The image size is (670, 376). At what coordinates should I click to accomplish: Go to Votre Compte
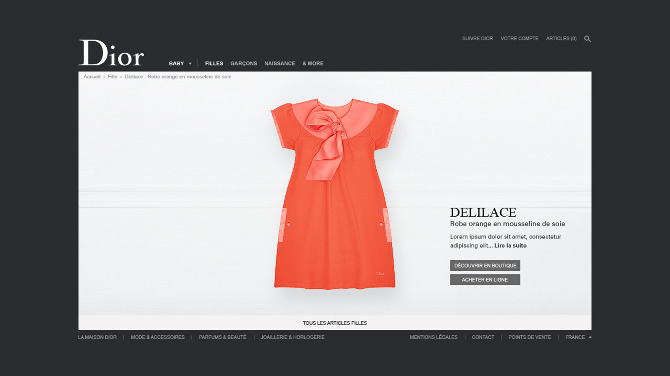click(x=519, y=38)
